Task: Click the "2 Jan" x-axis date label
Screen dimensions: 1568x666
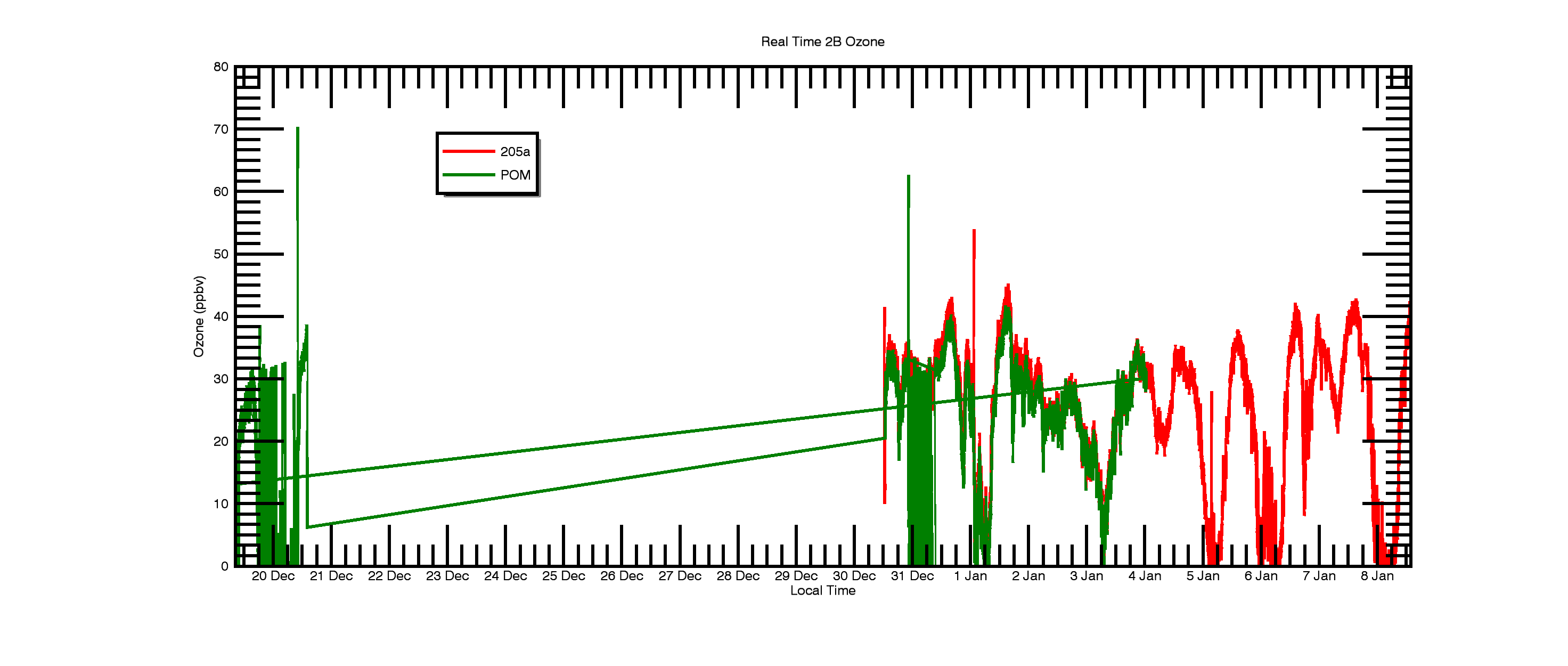Action: (x=1028, y=576)
